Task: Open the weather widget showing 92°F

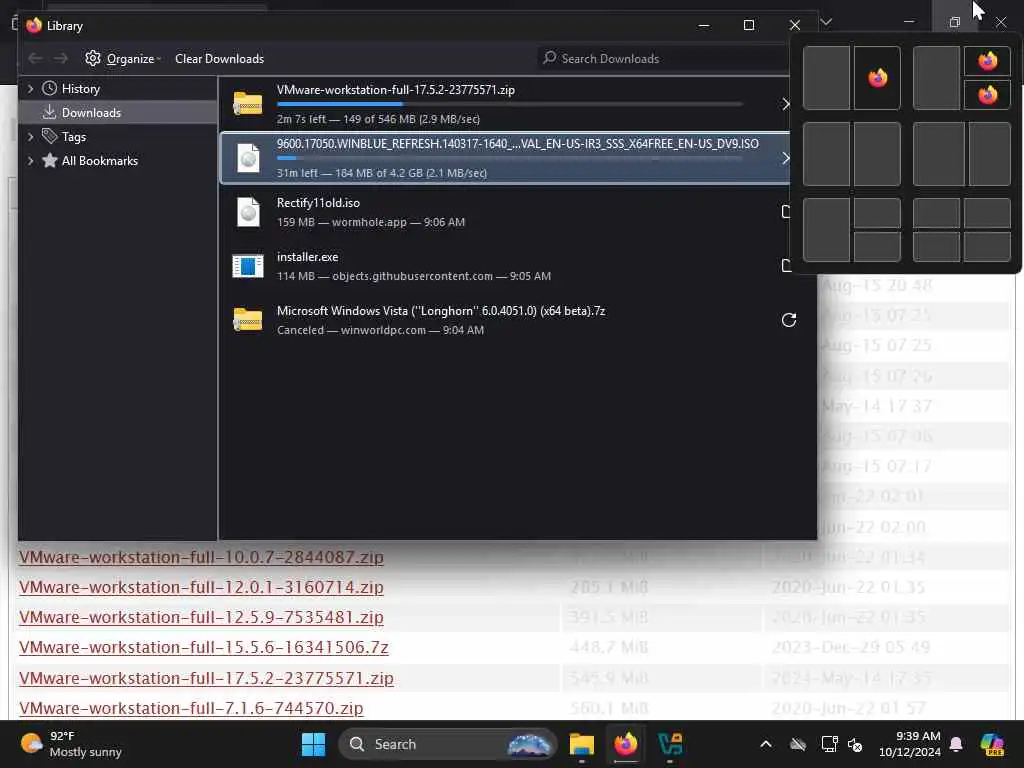Action: pyautogui.click(x=72, y=744)
